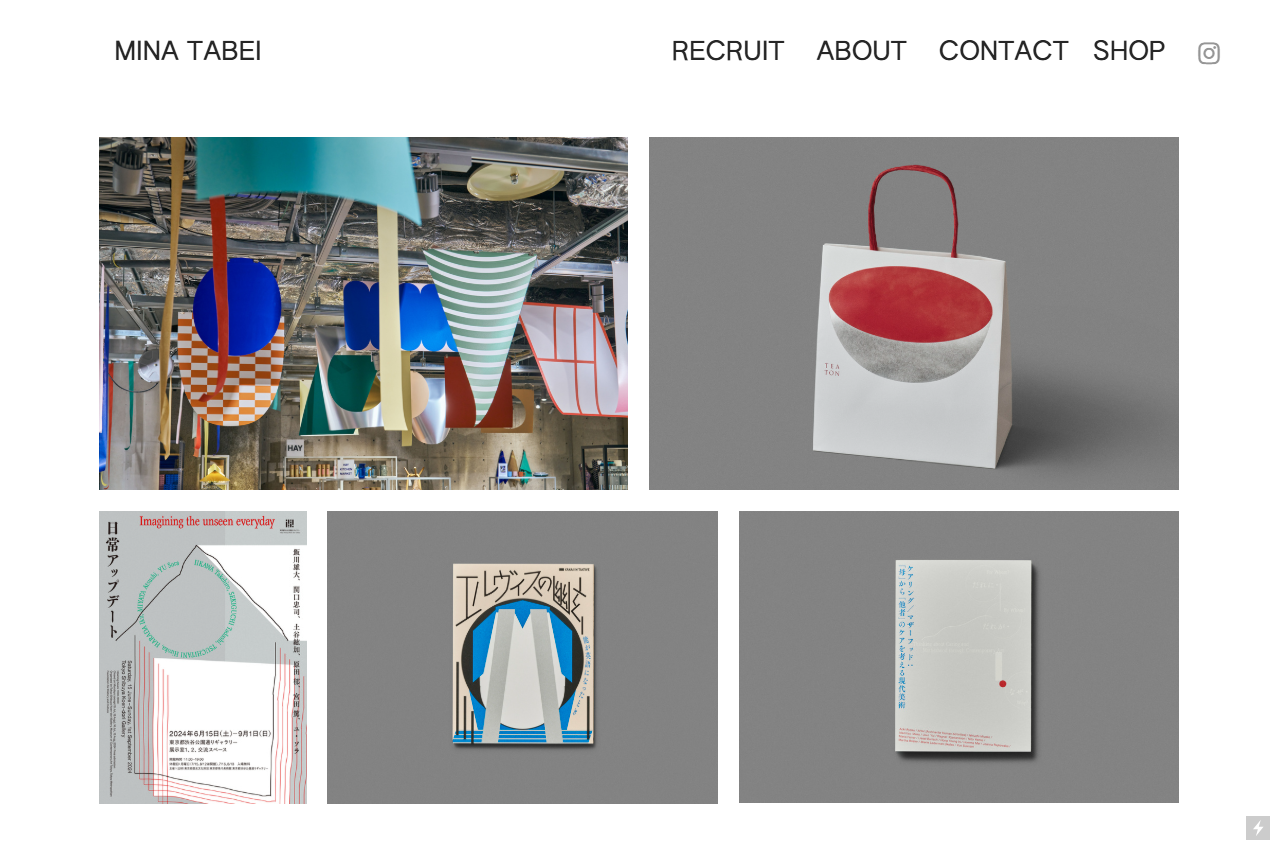1280x850 pixels.
Task: Open the white book with red dot project
Action: tap(959, 657)
